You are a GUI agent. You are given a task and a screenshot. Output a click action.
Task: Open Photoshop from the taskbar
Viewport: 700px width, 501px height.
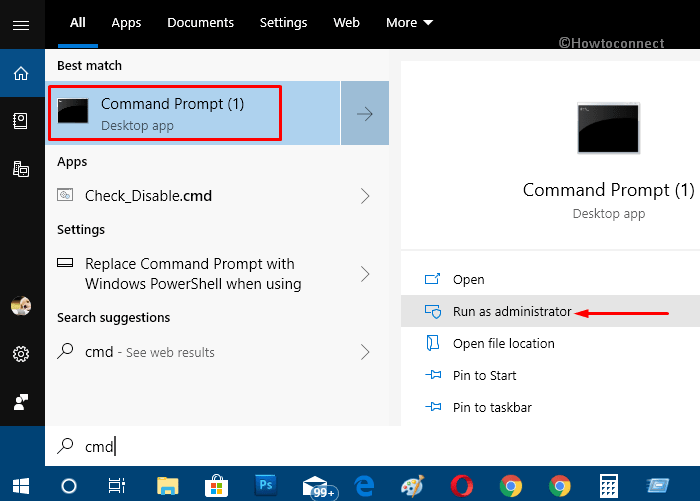click(x=266, y=485)
